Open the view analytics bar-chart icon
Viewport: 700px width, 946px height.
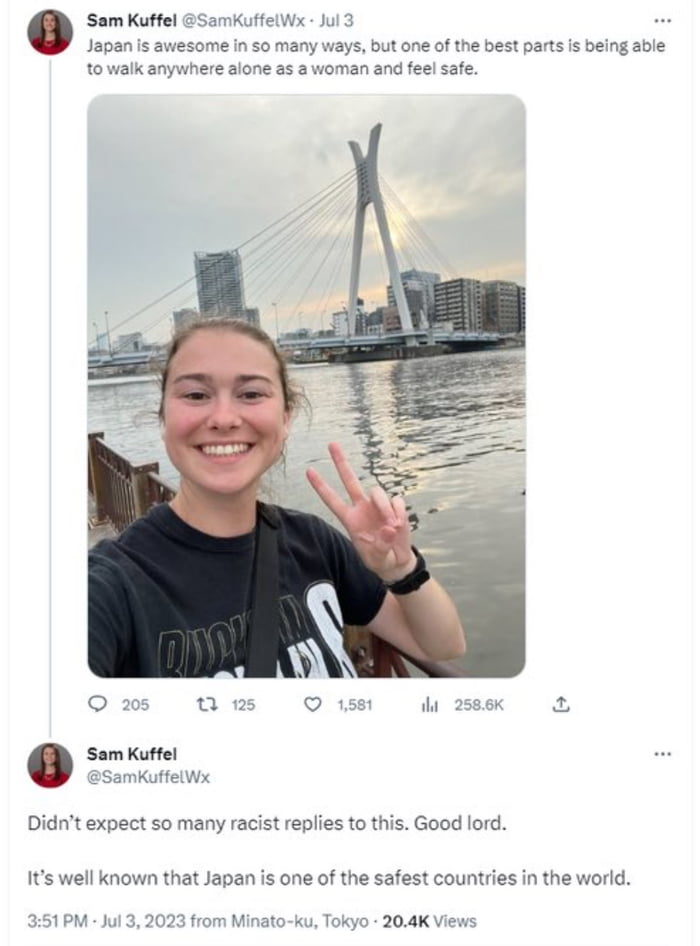430,704
